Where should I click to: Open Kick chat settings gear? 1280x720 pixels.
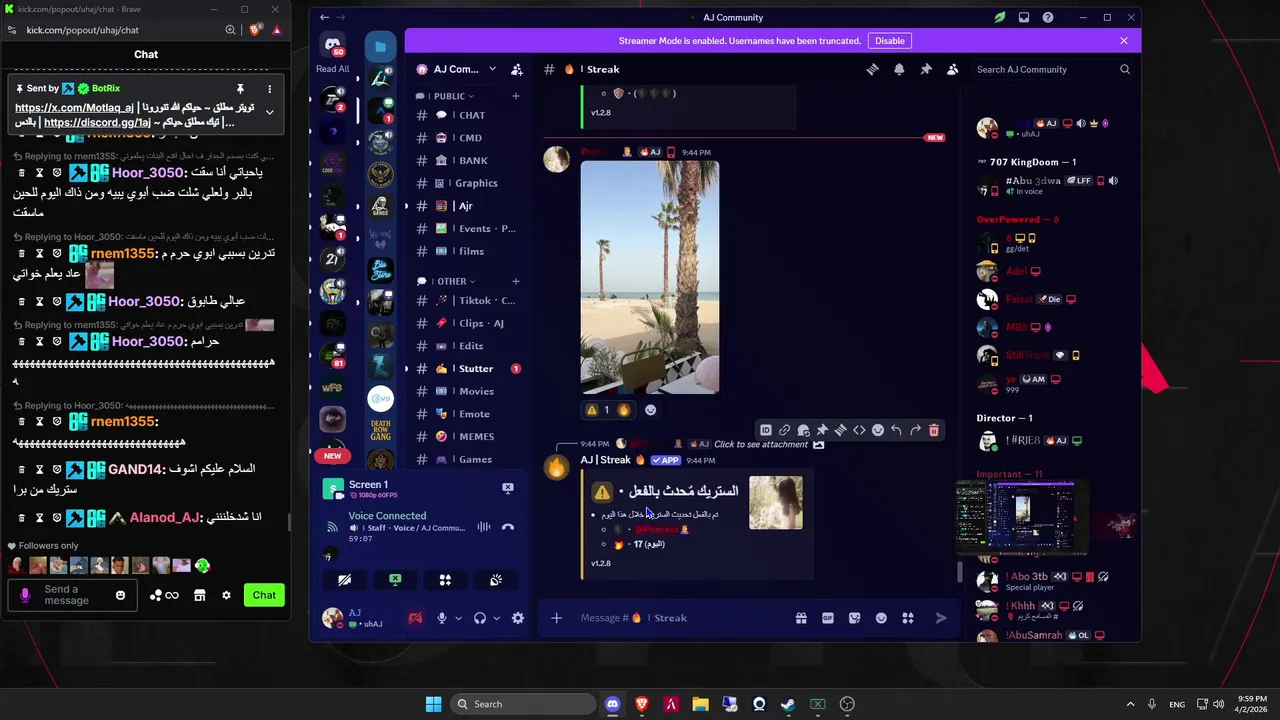226,595
